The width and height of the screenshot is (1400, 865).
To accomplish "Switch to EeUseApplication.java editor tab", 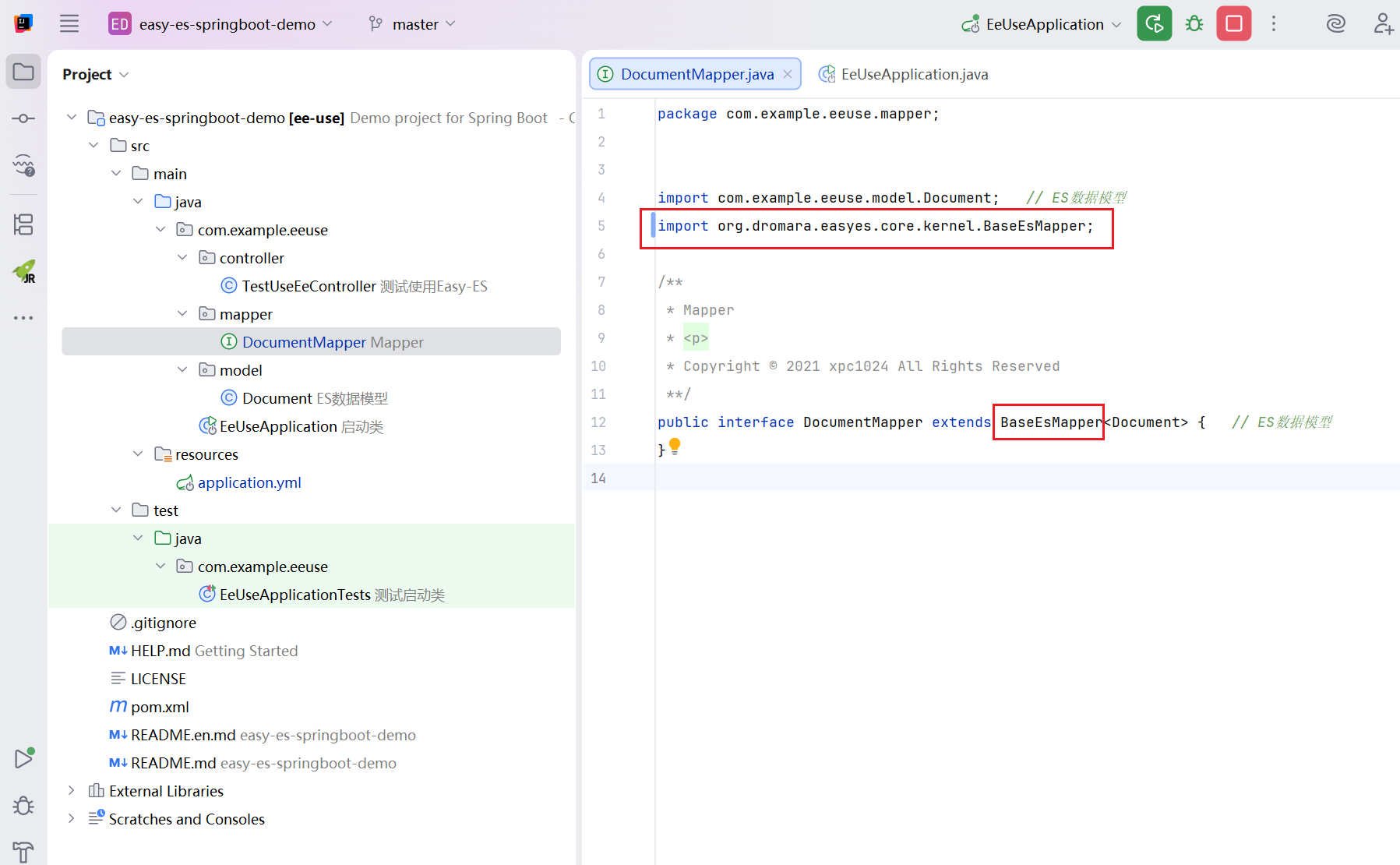I will [904, 74].
